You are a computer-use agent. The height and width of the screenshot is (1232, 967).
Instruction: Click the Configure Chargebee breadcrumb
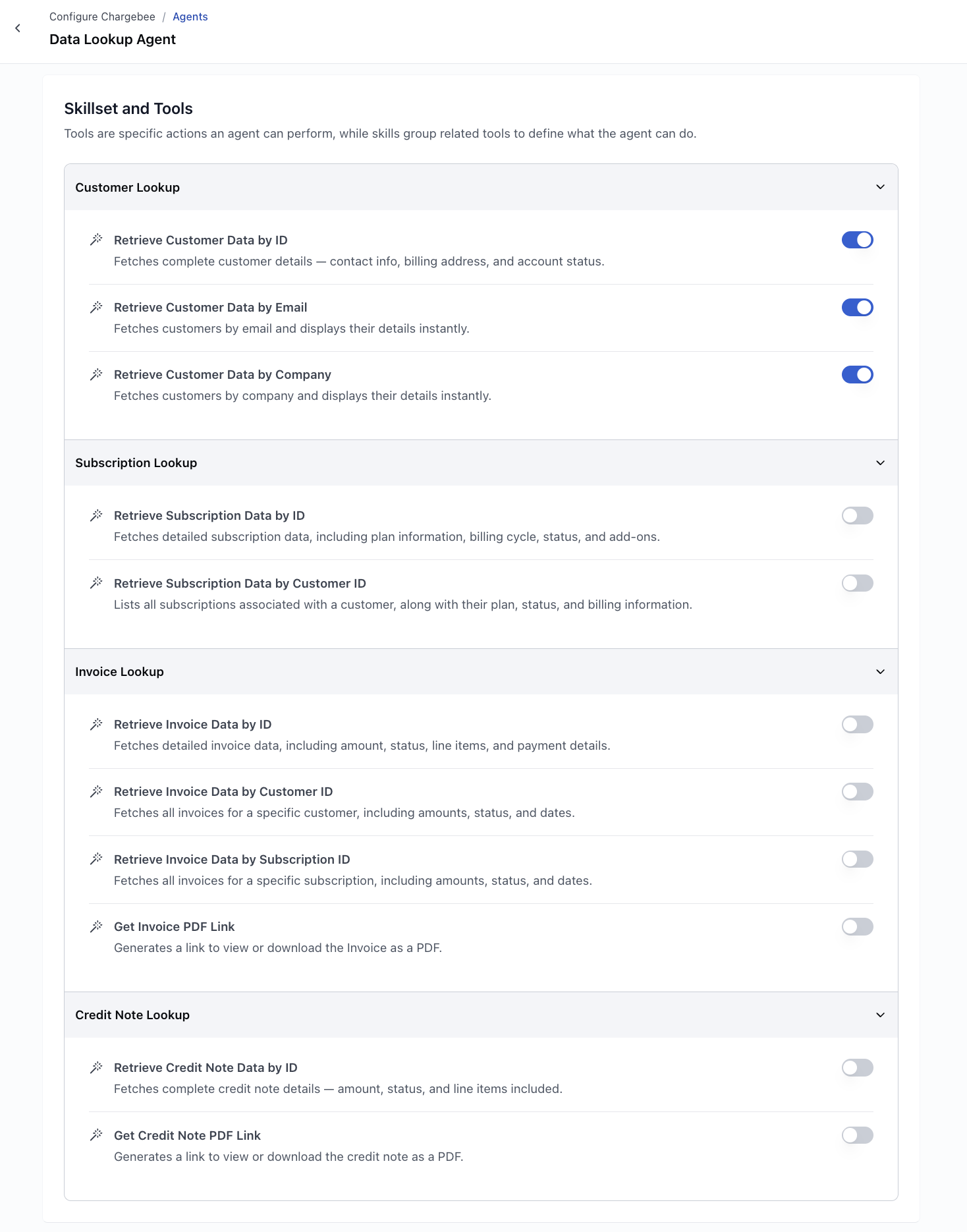click(102, 16)
